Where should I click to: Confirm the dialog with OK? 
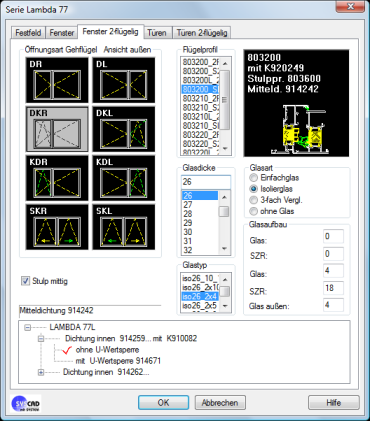[x=163, y=403]
